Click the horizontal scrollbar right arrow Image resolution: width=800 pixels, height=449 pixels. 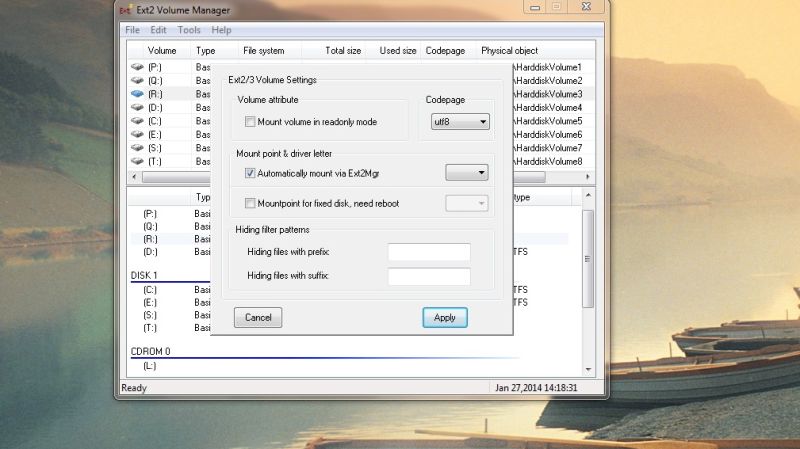coord(588,177)
